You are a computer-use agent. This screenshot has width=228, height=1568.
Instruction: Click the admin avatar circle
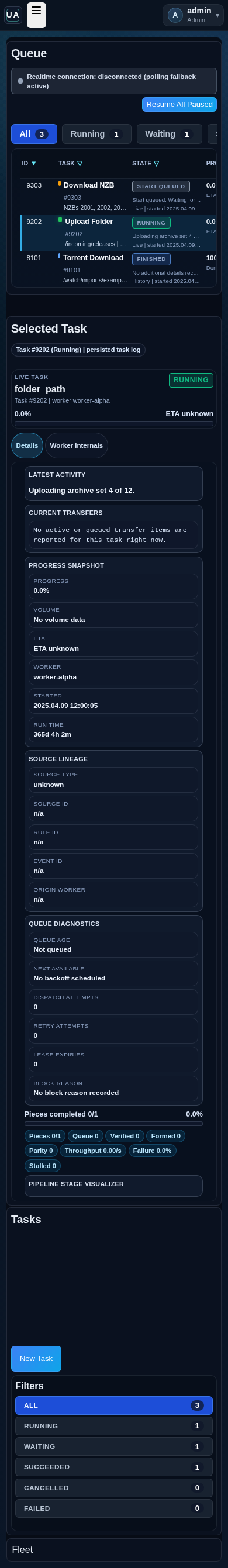(x=175, y=15)
